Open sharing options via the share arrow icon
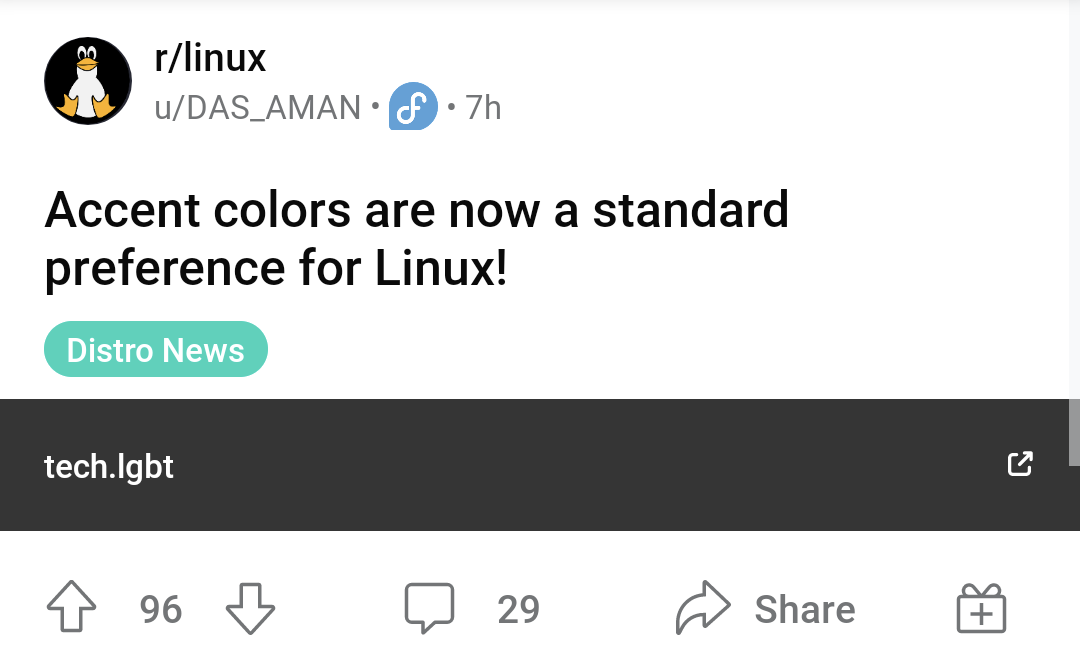This screenshot has height=651, width=1080. pyautogui.click(x=705, y=607)
